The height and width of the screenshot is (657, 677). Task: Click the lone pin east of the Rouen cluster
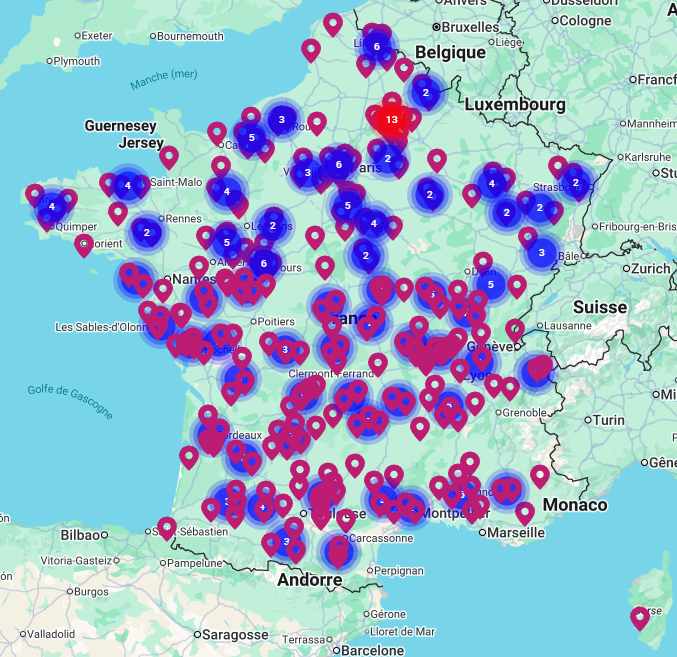316,123
